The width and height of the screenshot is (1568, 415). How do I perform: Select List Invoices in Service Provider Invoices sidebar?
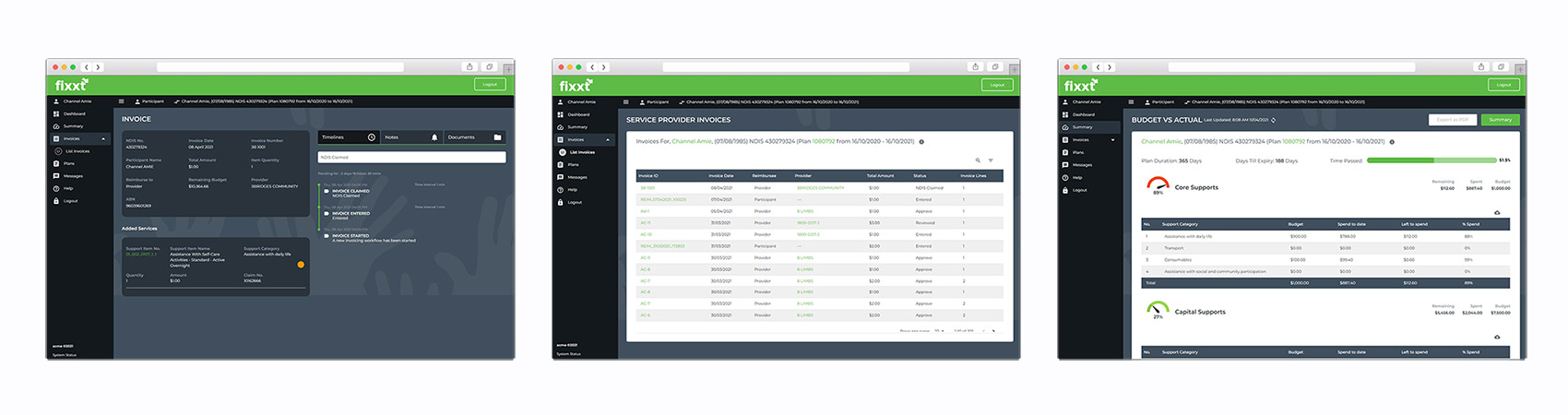583,152
